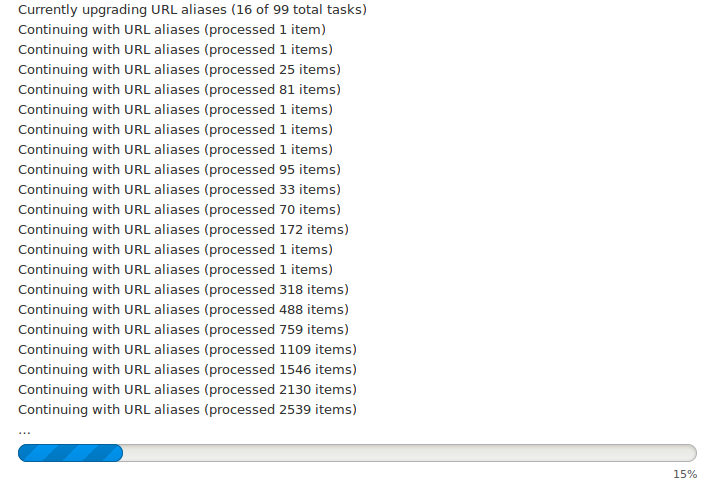This screenshot has width=707, height=488.
Task: Click the 'Currently upgrading URL aliases' status line
Action: (x=192, y=10)
